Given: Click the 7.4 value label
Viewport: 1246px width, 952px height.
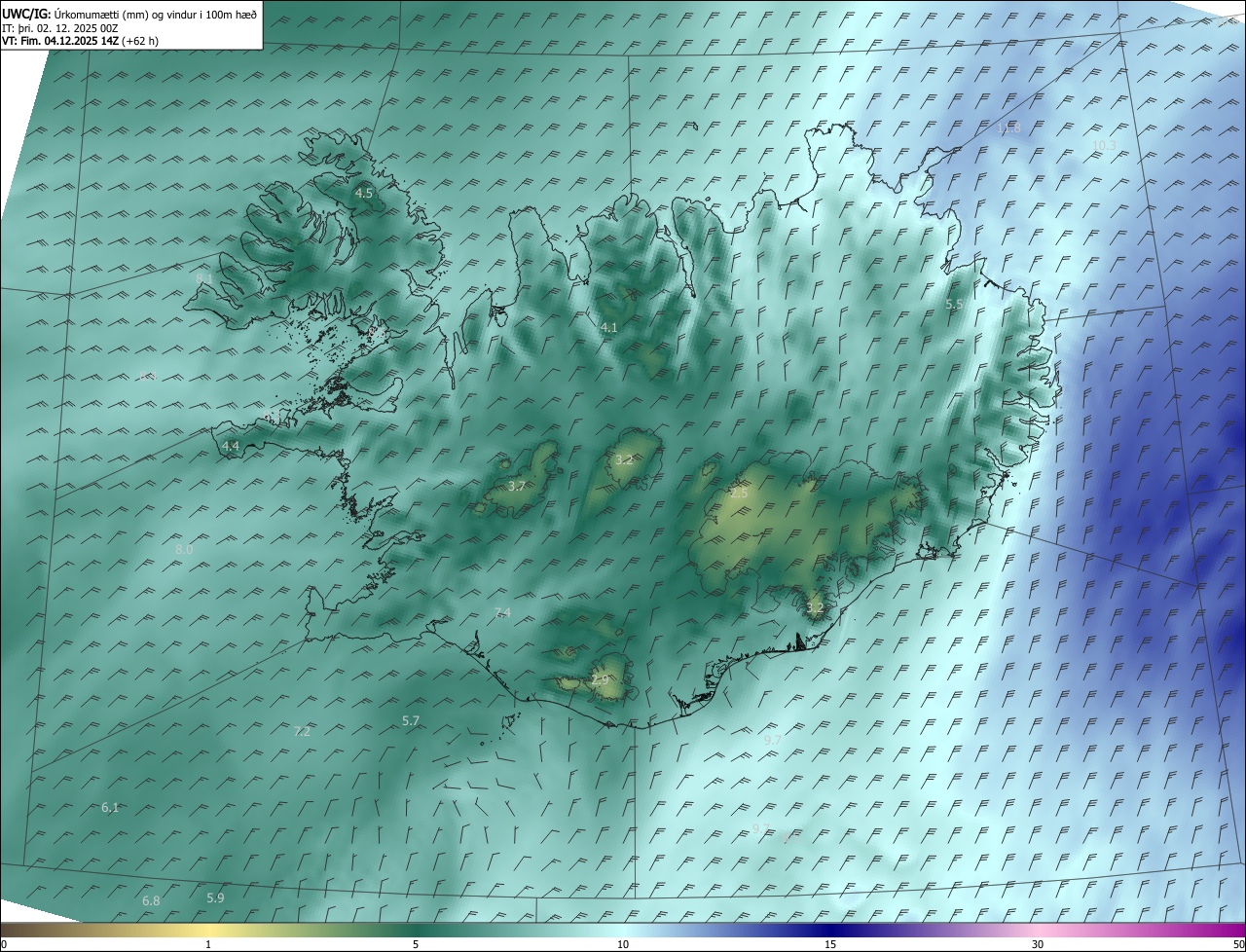Looking at the screenshot, I should point(502,612).
